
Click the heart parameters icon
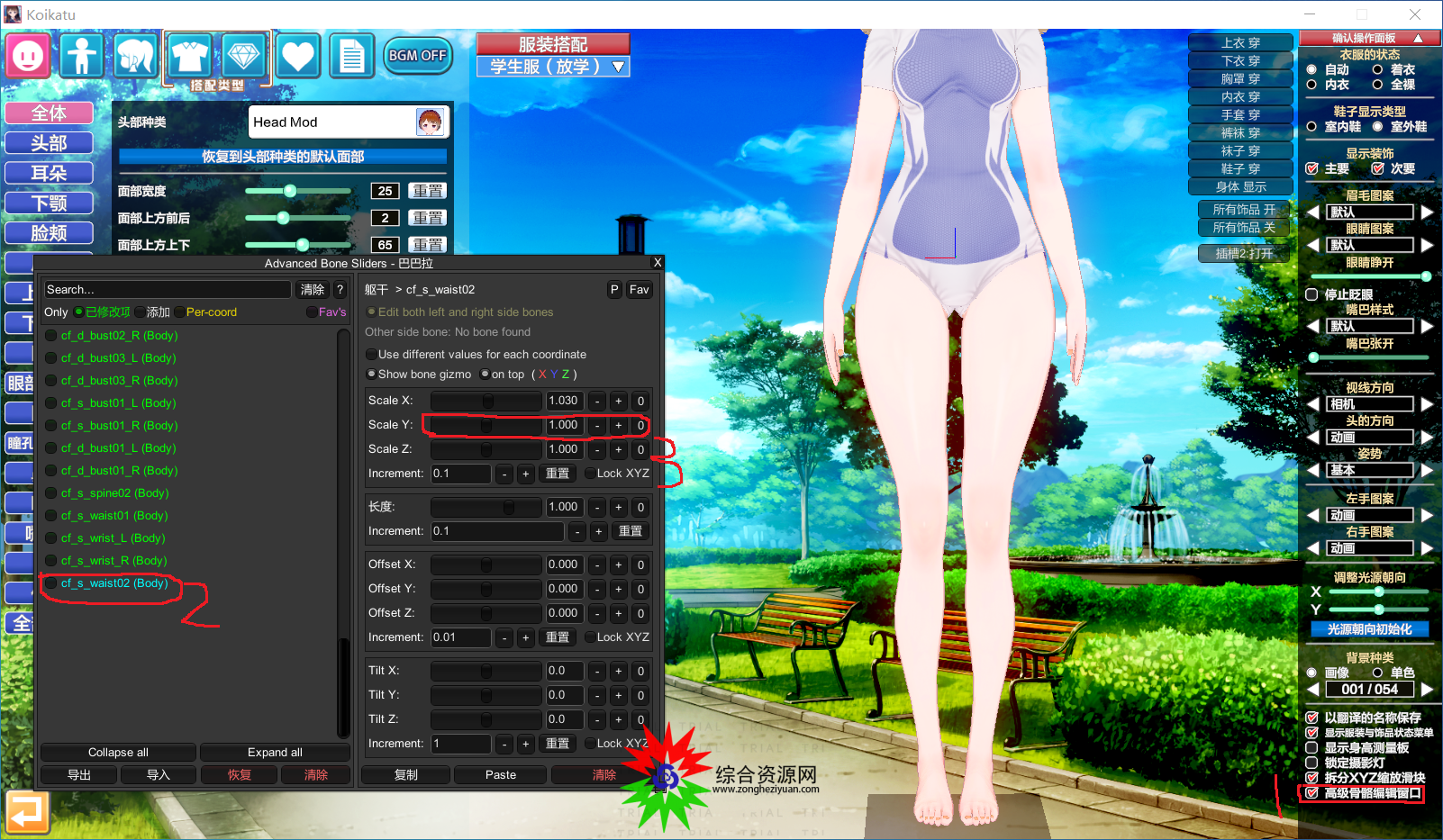click(298, 56)
